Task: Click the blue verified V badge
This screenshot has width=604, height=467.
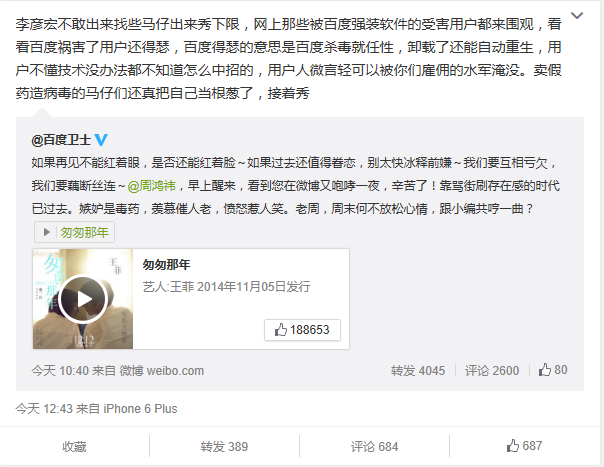Action: [101, 139]
